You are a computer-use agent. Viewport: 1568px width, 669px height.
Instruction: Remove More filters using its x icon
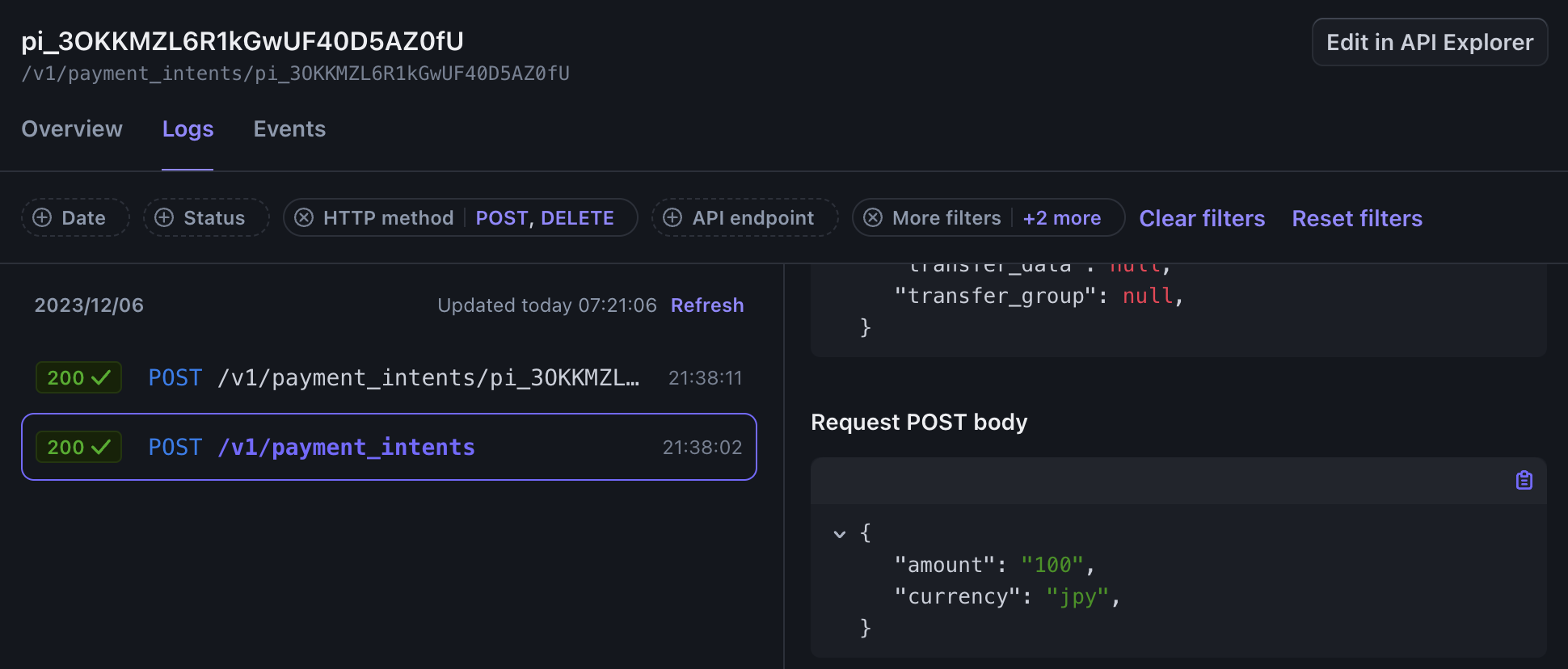(x=873, y=218)
